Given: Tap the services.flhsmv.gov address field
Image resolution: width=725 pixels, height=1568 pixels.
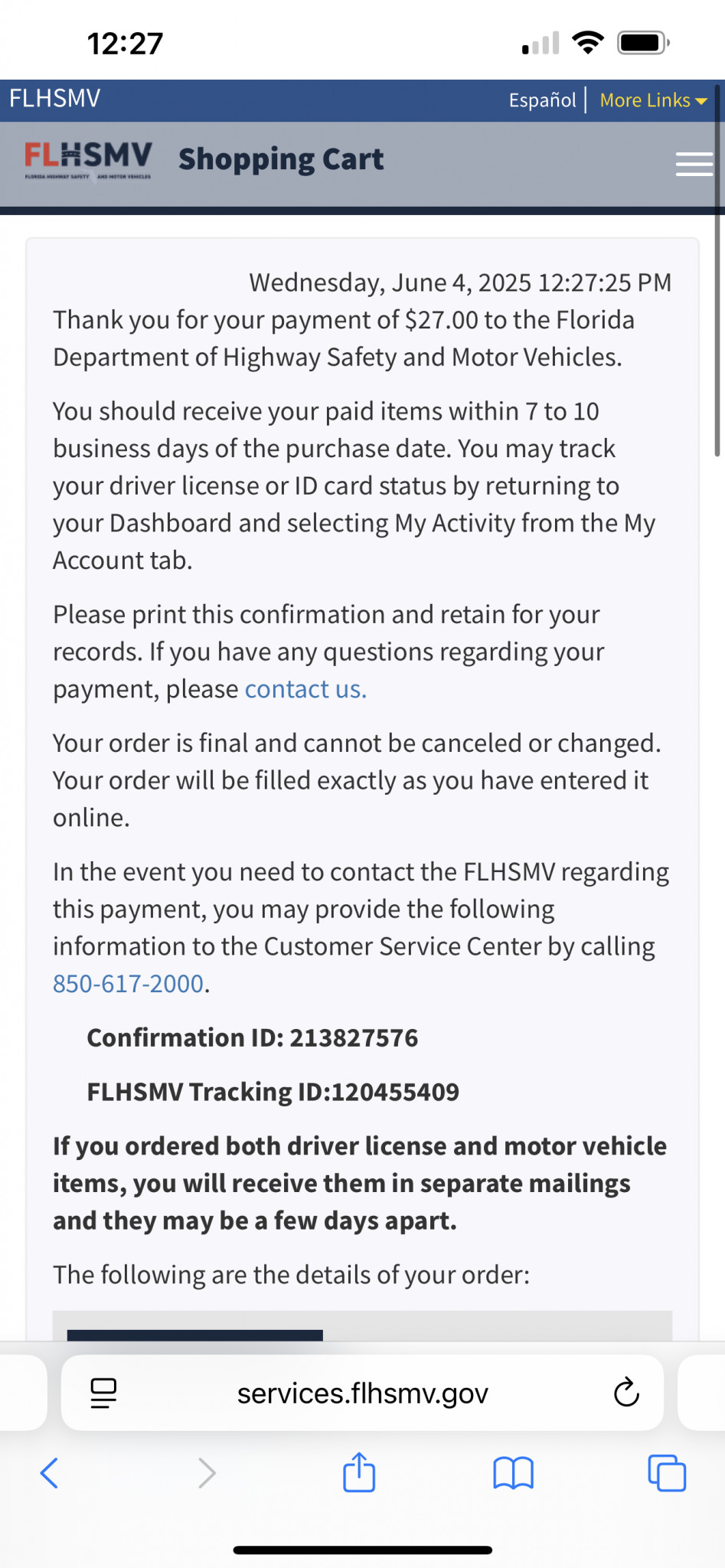Looking at the screenshot, I should (x=362, y=1393).
